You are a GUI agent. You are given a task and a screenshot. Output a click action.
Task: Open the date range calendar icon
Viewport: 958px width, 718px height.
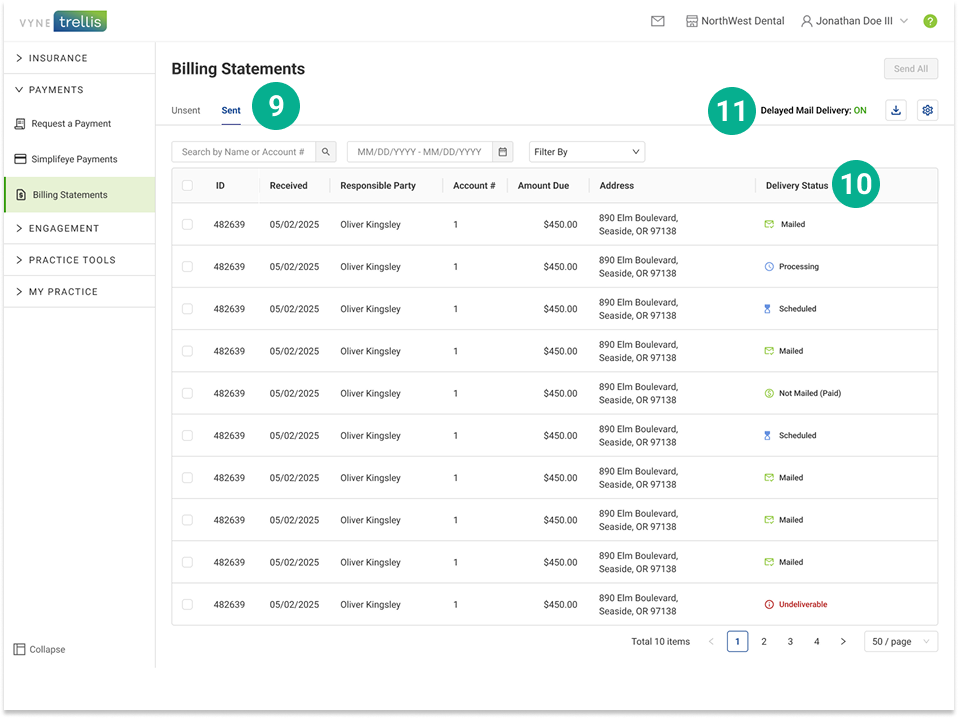point(503,152)
